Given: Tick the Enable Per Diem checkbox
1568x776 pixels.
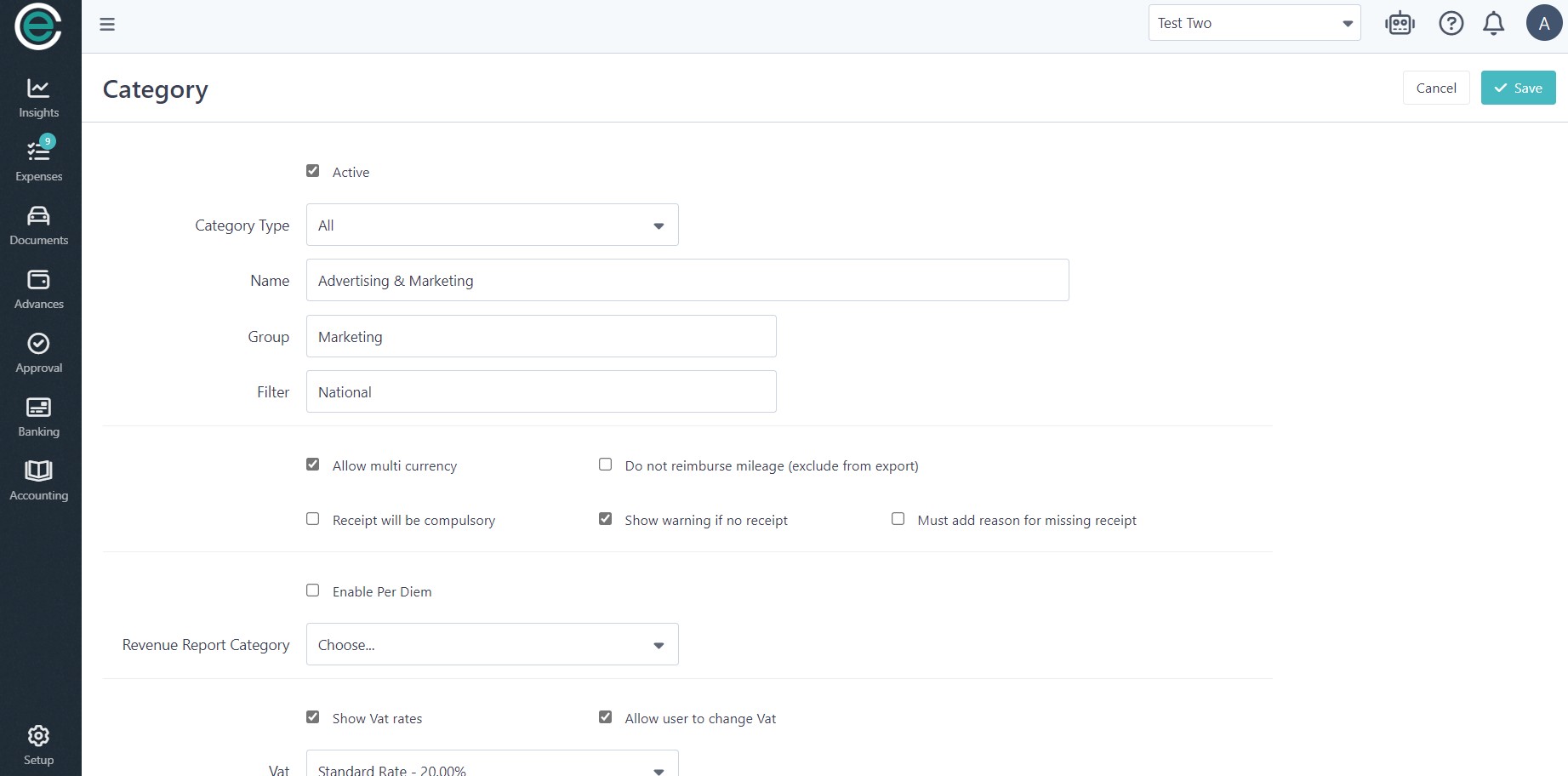Looking at the screenshot, I should [313, 591].
